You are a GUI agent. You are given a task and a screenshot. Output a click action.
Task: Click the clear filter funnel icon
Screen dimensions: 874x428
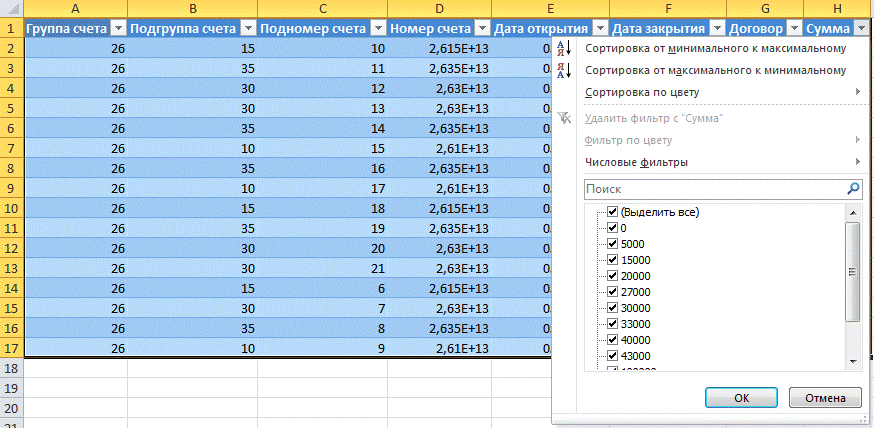[563, 118]
